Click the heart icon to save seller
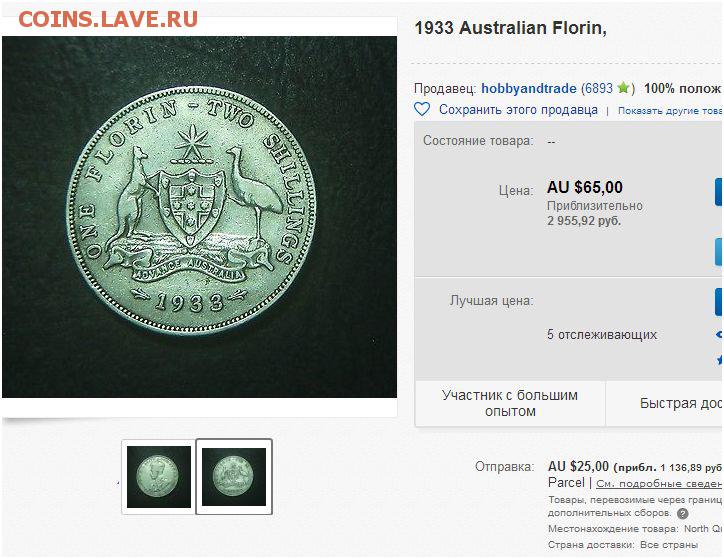Viewport: 724px width, 559px height. pyautogui.click(x=422, y=109)
